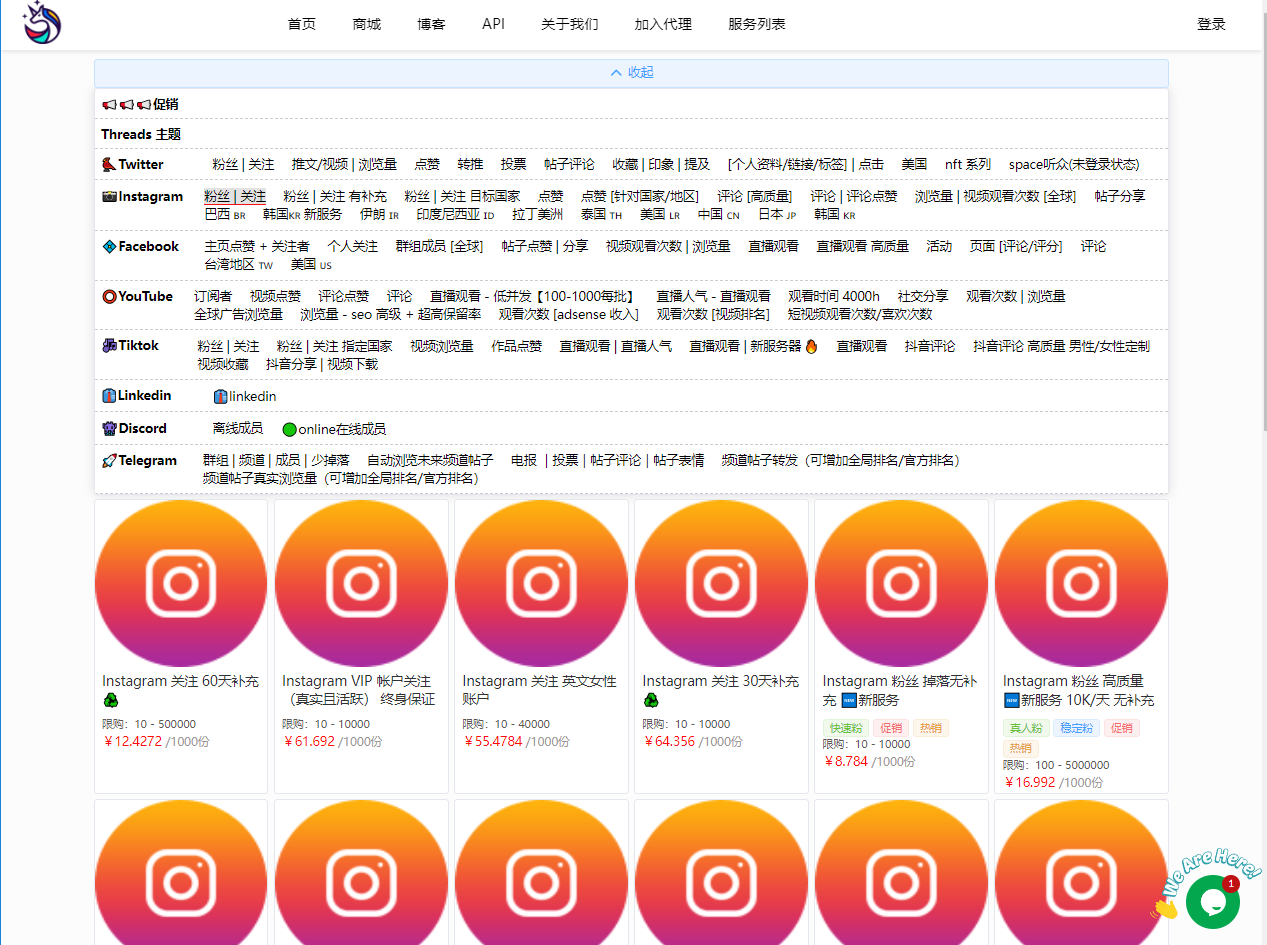The image size is (1267, 945).
Task: Open the 关于我们 page
Action: click(x=570, y=24)
